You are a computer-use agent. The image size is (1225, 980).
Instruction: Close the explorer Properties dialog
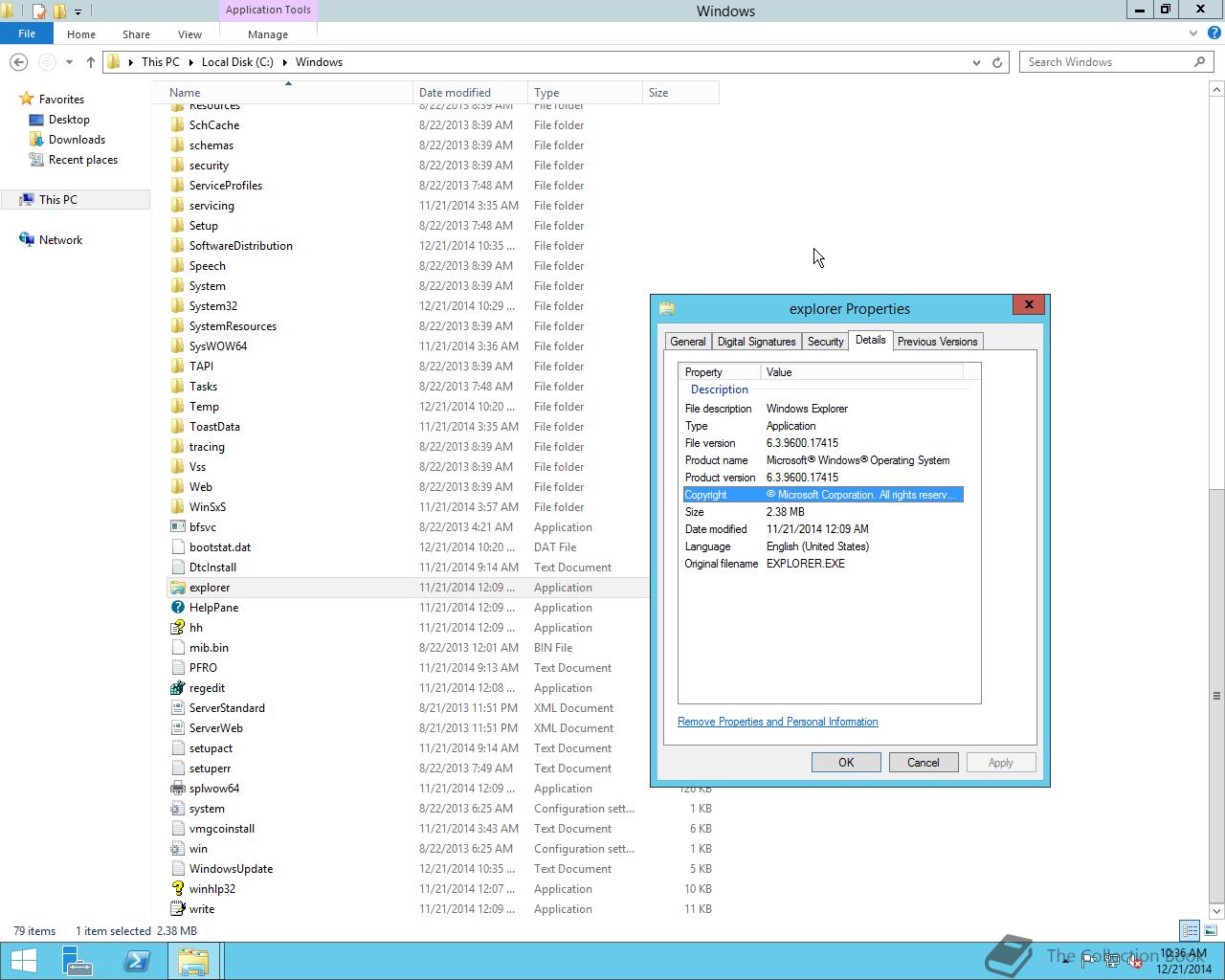(x=1029, y=304)
